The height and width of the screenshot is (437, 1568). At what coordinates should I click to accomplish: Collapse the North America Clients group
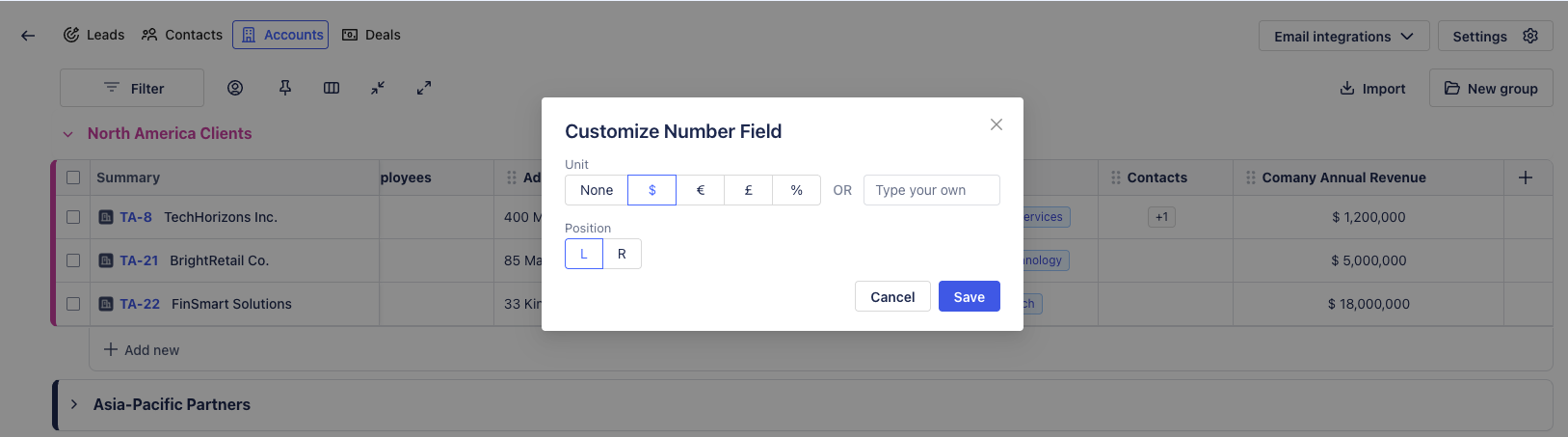point(68,134)
